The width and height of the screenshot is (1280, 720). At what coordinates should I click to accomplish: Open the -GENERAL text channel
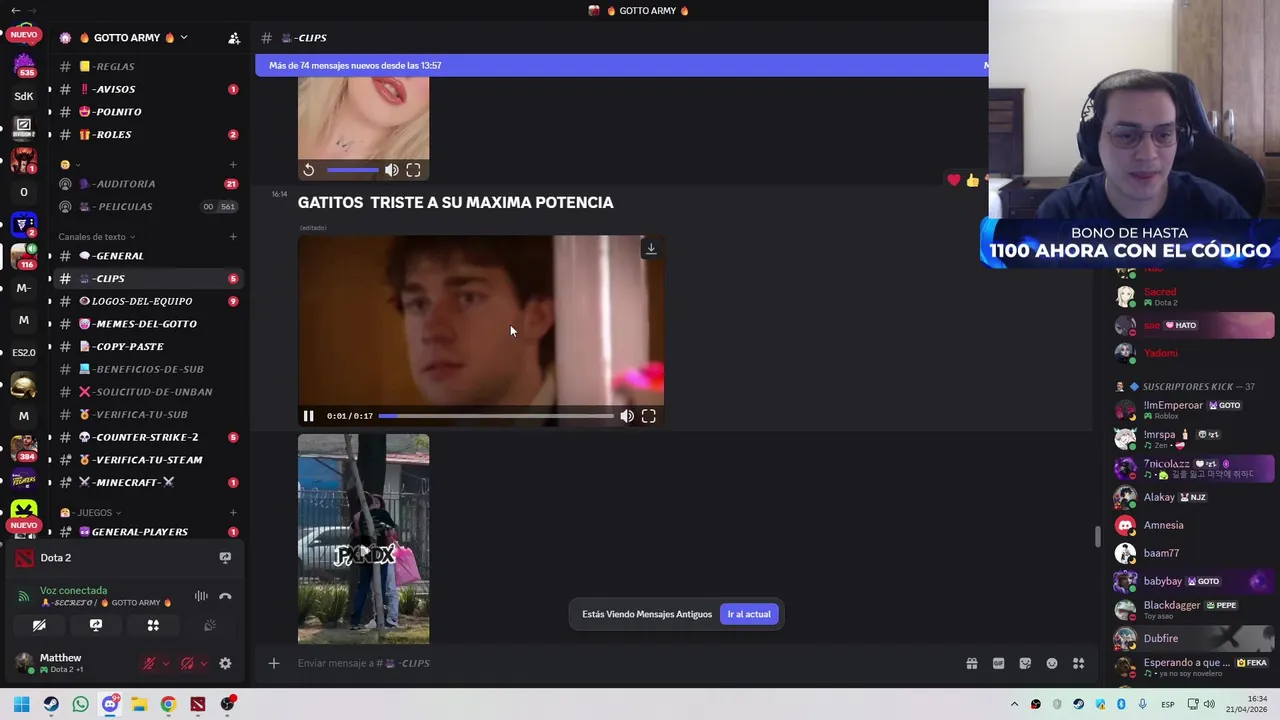coord(148,256)
